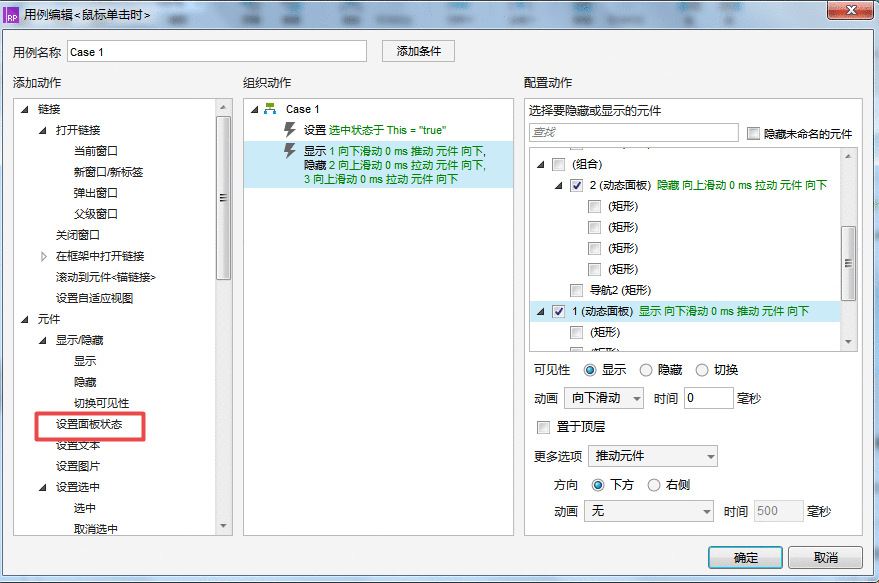The height and width of the screenshot is (583, 879).
Task: Click the lightning icon beside 显示 1 向下滑动 action
Action: point(290,150)
